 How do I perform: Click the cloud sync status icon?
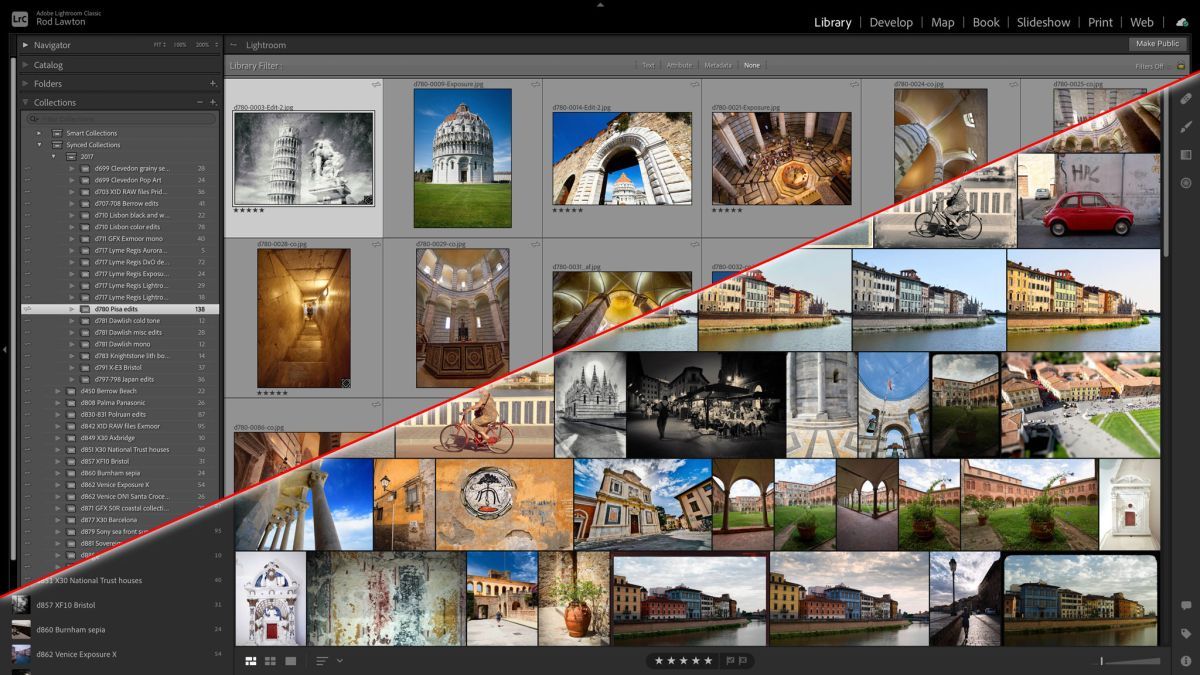tap(1181, 22)
